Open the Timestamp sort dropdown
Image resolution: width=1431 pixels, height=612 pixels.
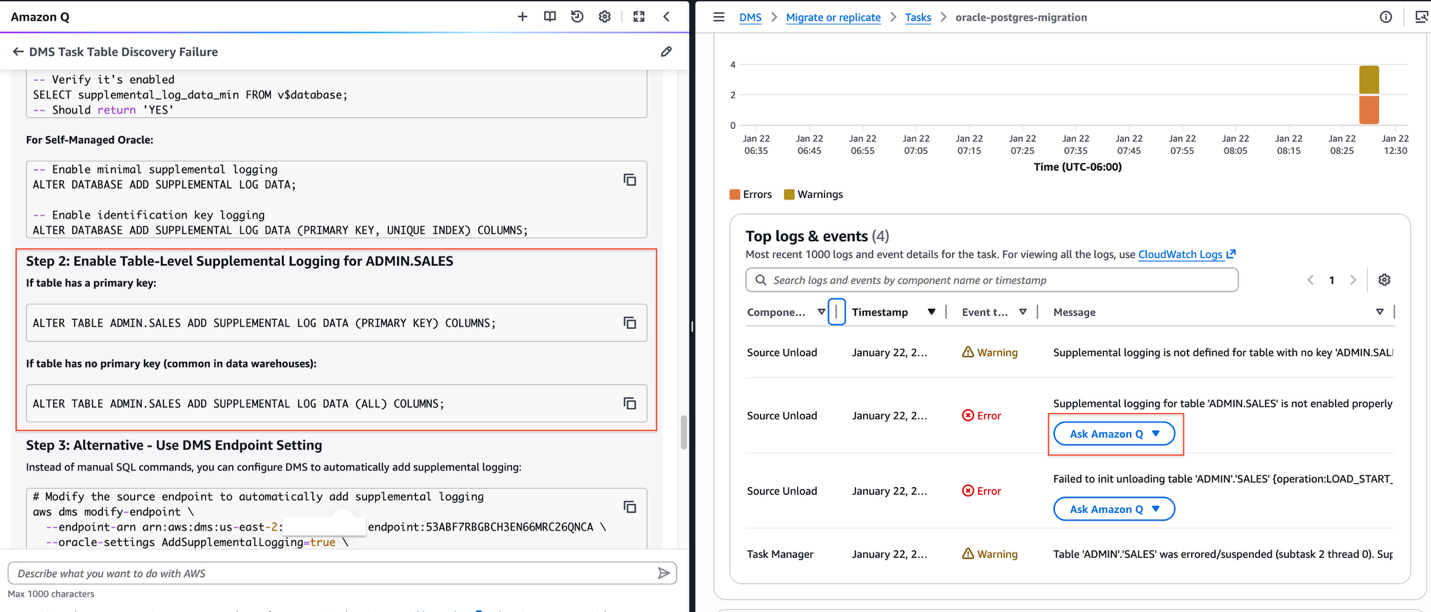931,311
